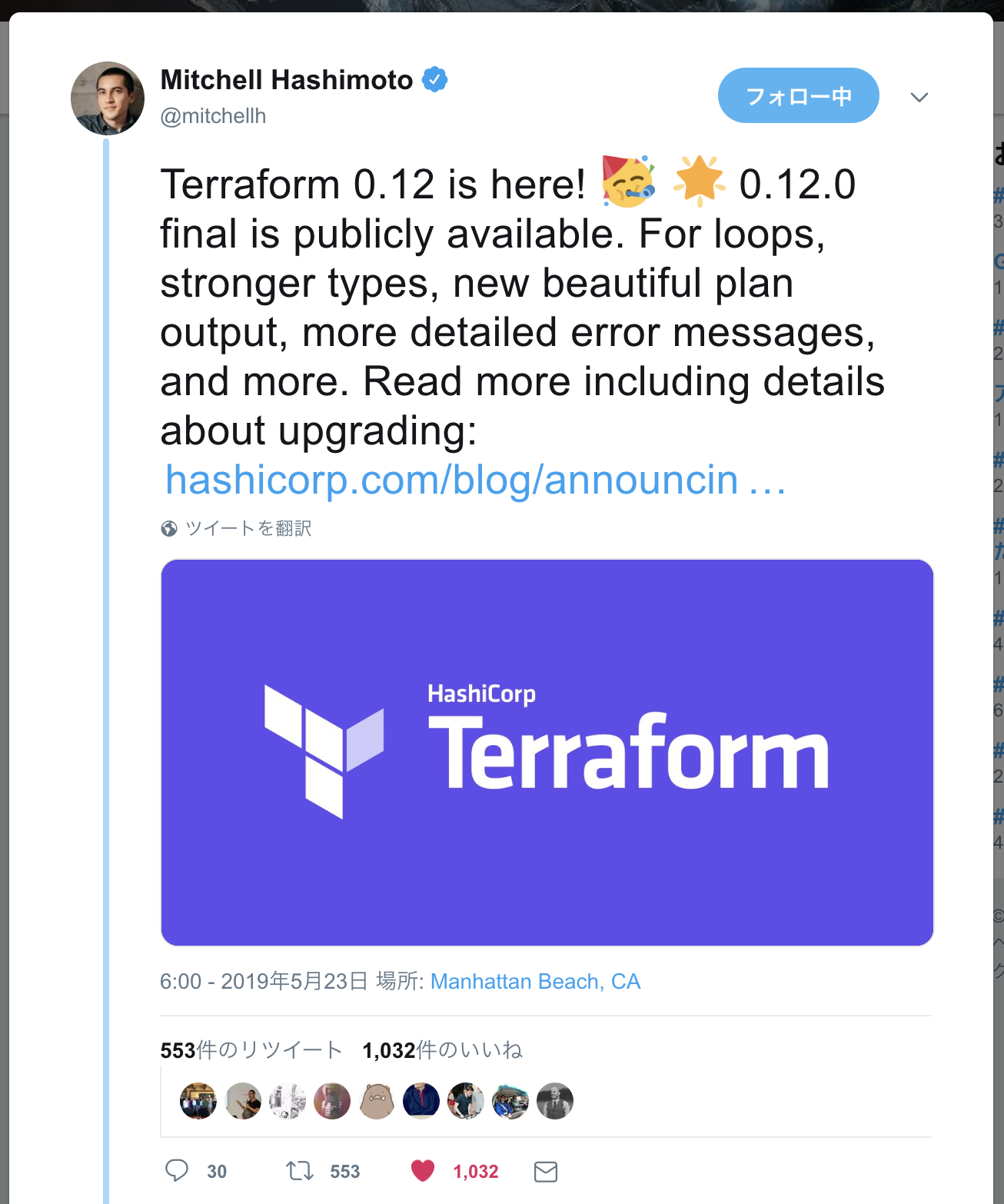
Task: Open Mitchell Hashimoto's profile avatar
Action: point(108,98)
